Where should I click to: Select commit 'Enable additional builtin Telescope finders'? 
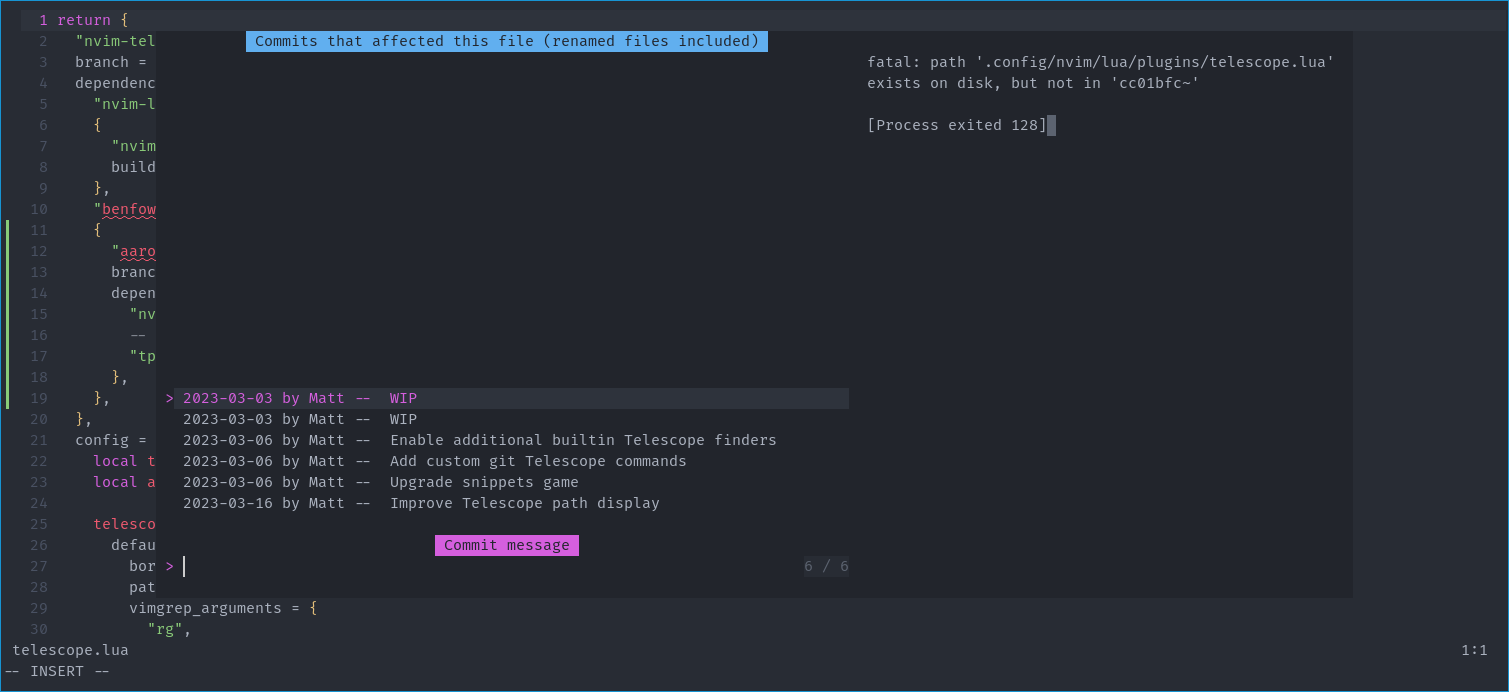(511, 440)
